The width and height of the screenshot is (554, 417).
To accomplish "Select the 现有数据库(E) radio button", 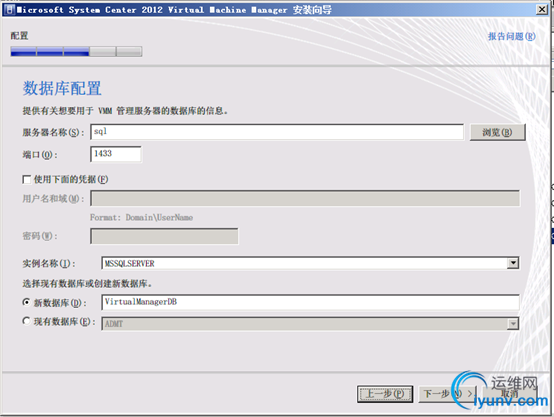I will pos(26,321).
